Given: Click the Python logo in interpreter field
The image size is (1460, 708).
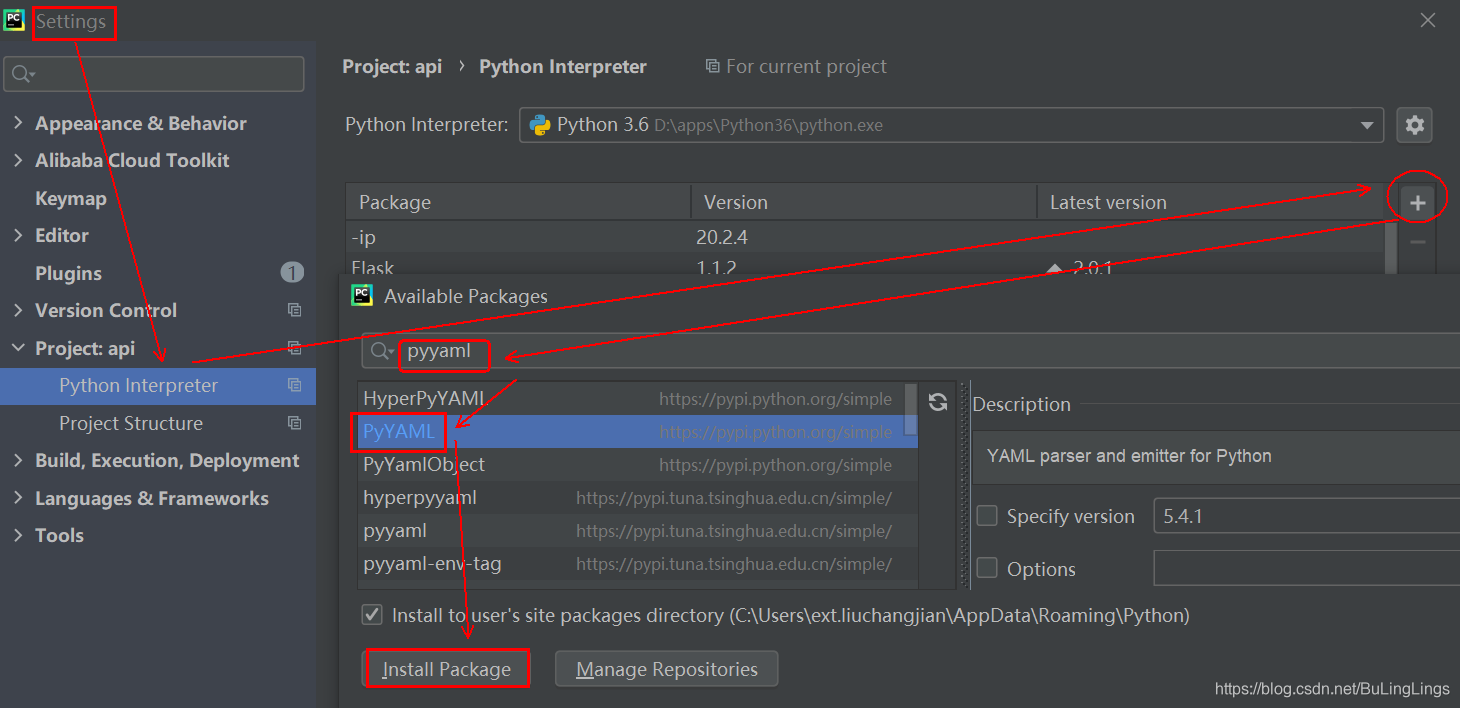Looking at the screenshot, I should click(x=540, y=125).
